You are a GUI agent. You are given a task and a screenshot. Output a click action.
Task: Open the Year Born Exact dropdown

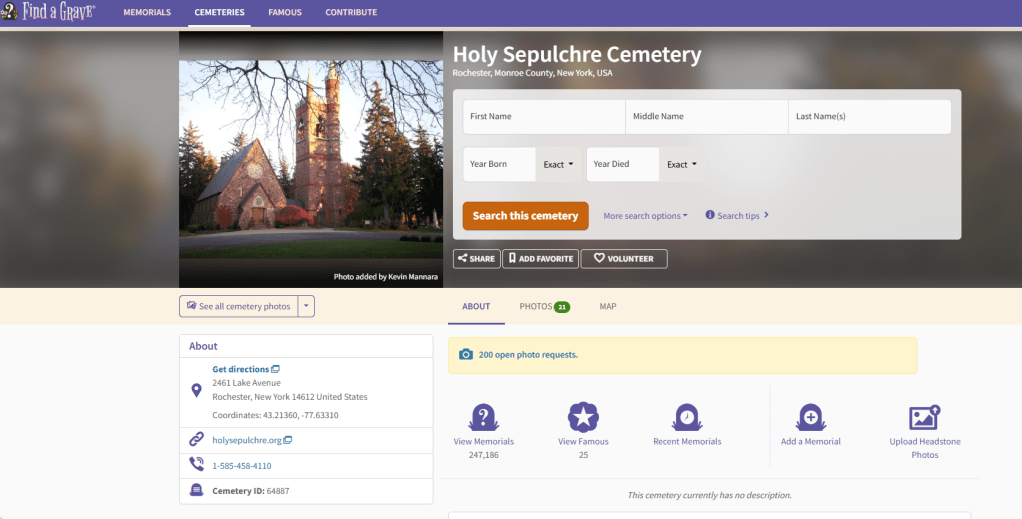coord(558,165)
